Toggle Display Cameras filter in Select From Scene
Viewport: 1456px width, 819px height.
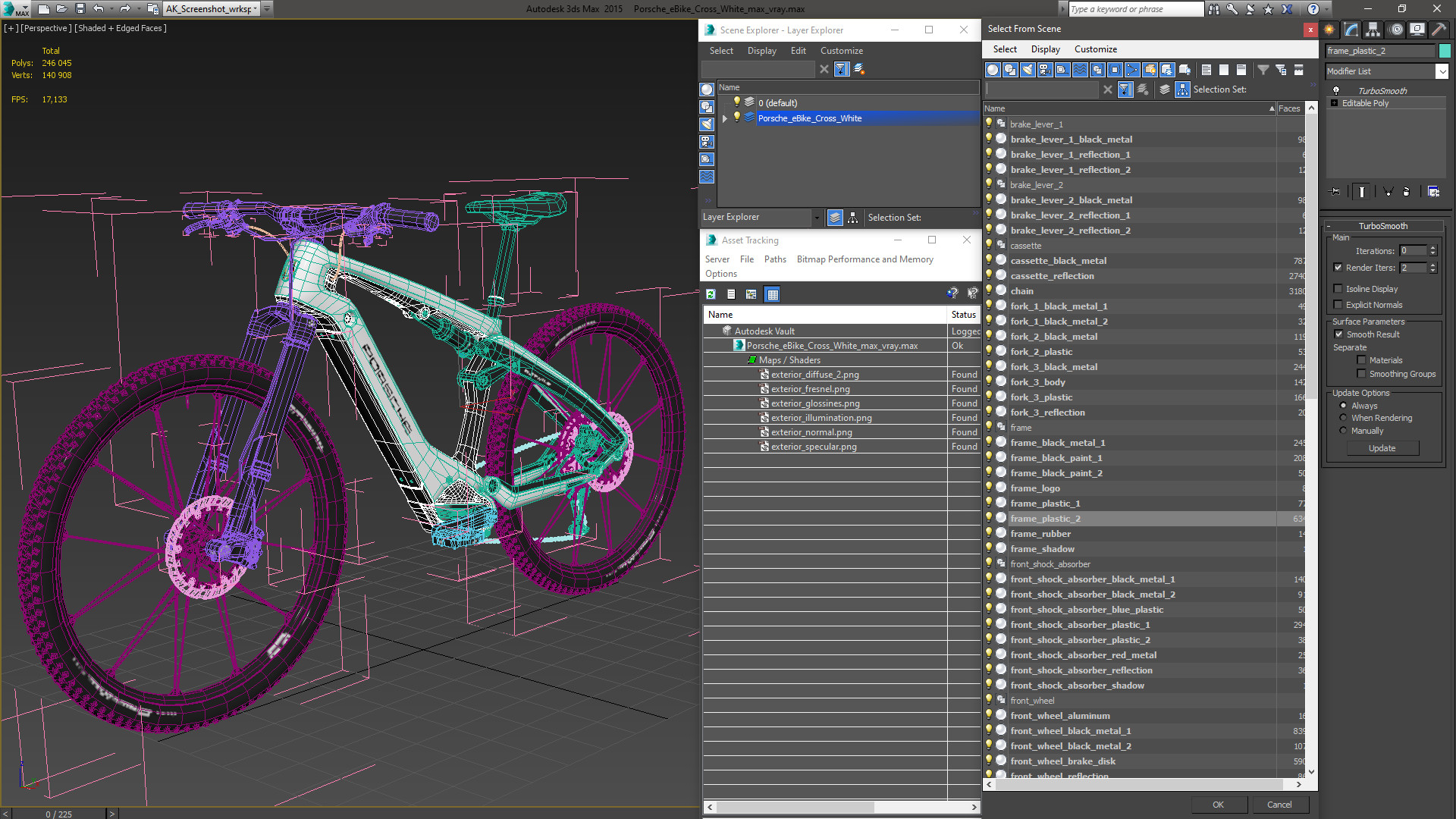coord(1045,70)
